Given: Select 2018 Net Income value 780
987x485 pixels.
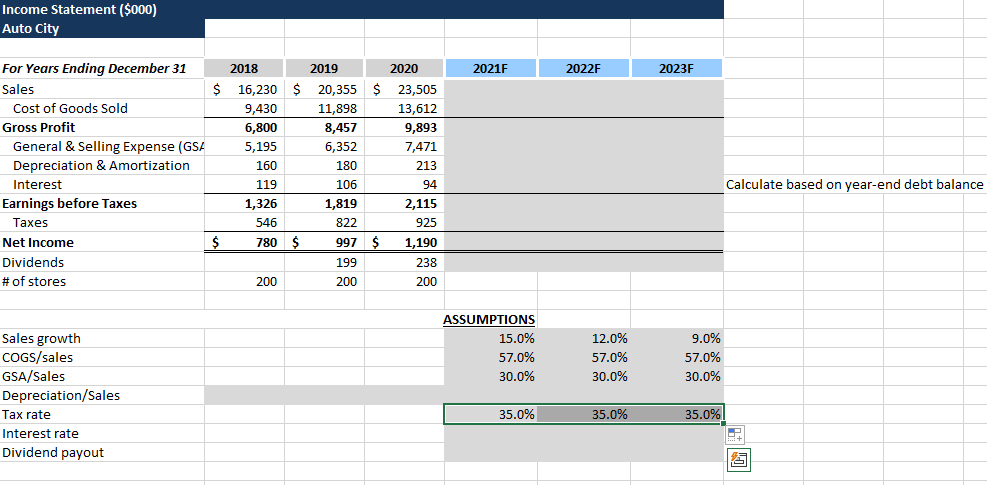Looking at the screenshot, I should pyautogui.click(x=244, y=242).
